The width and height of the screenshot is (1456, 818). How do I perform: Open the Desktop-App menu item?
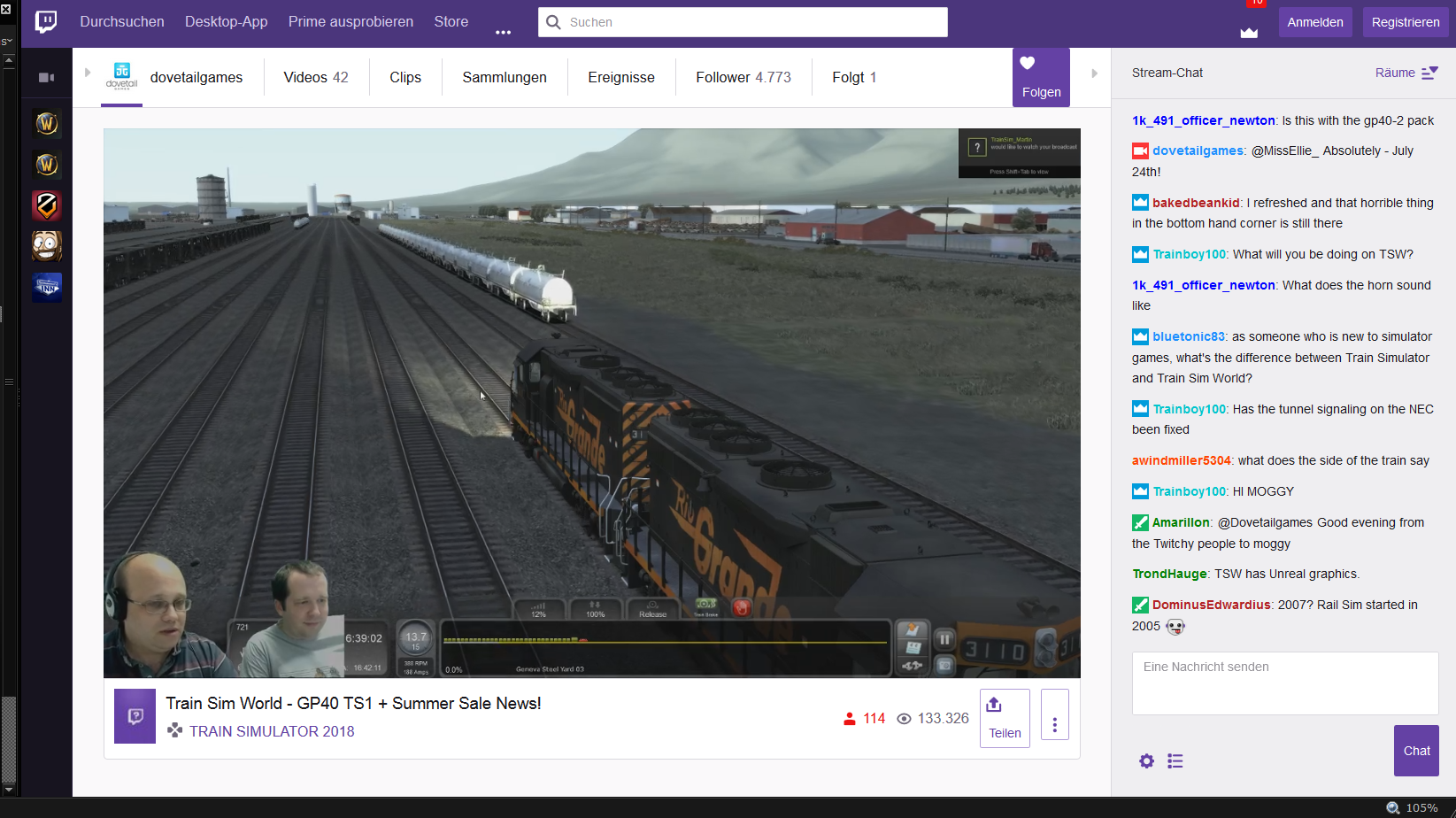click(x=226, y=21)
